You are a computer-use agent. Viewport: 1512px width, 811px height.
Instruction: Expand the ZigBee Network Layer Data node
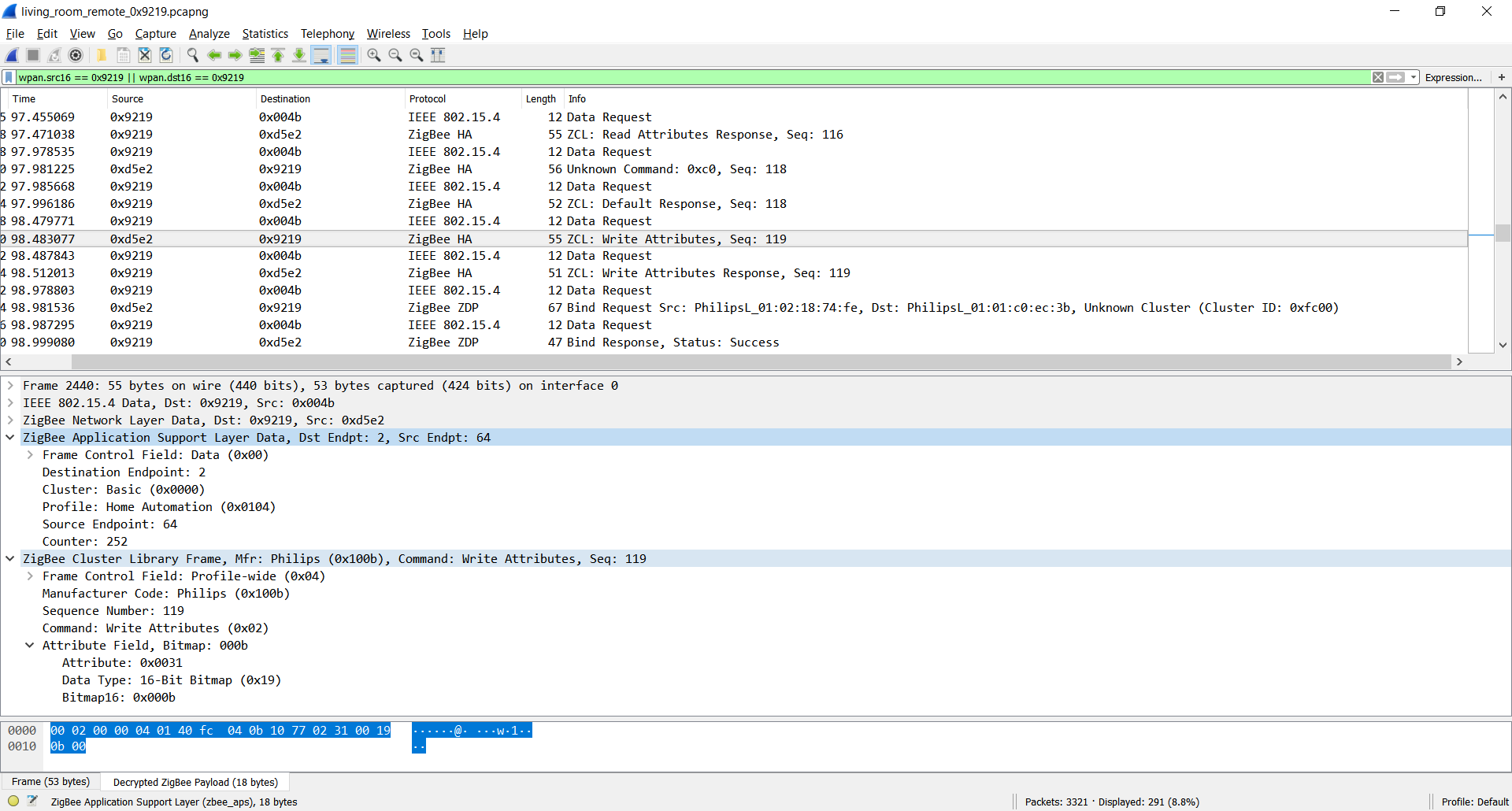click(10, 420)
